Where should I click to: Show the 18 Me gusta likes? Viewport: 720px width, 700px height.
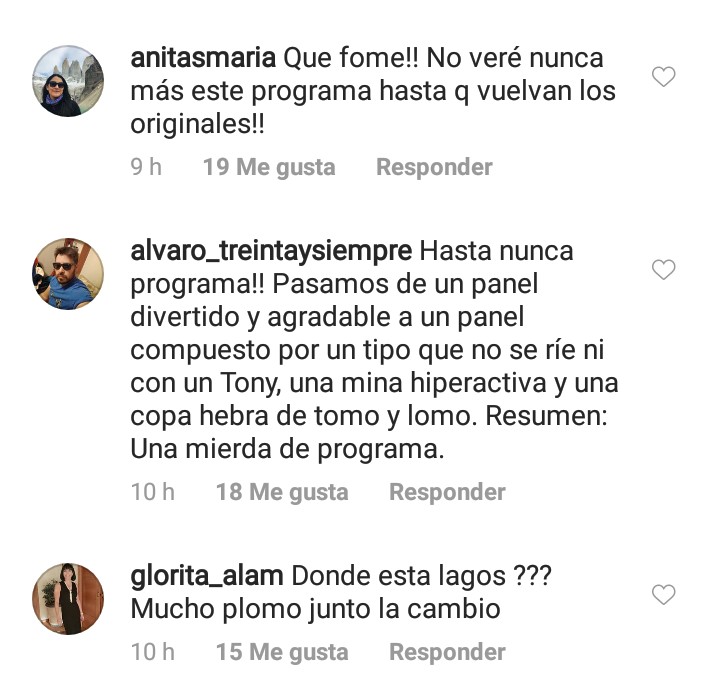click(282, 492)
